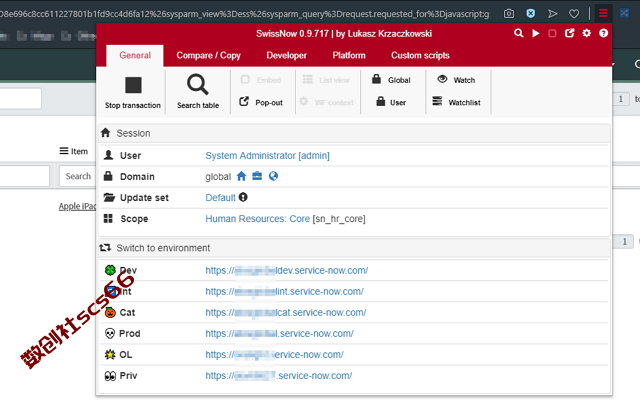
Task: Toggle the Watch eye option
Action: pyautogui.click(x=456, y=80)
